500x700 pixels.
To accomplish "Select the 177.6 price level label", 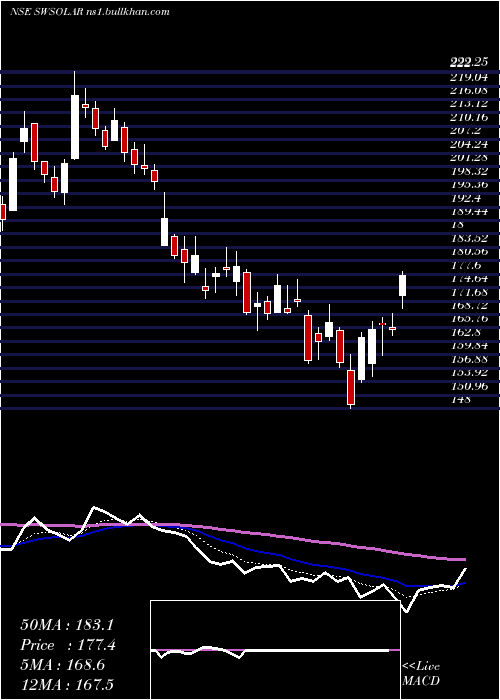I will 465,265.
